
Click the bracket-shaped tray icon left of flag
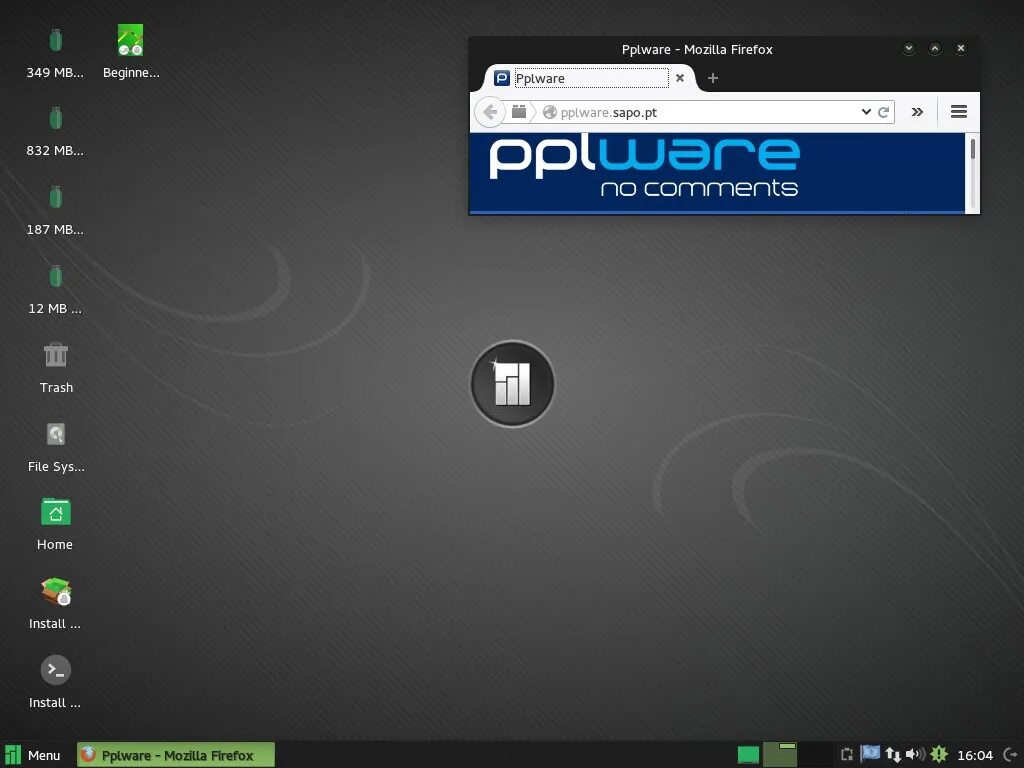[847, 754]
